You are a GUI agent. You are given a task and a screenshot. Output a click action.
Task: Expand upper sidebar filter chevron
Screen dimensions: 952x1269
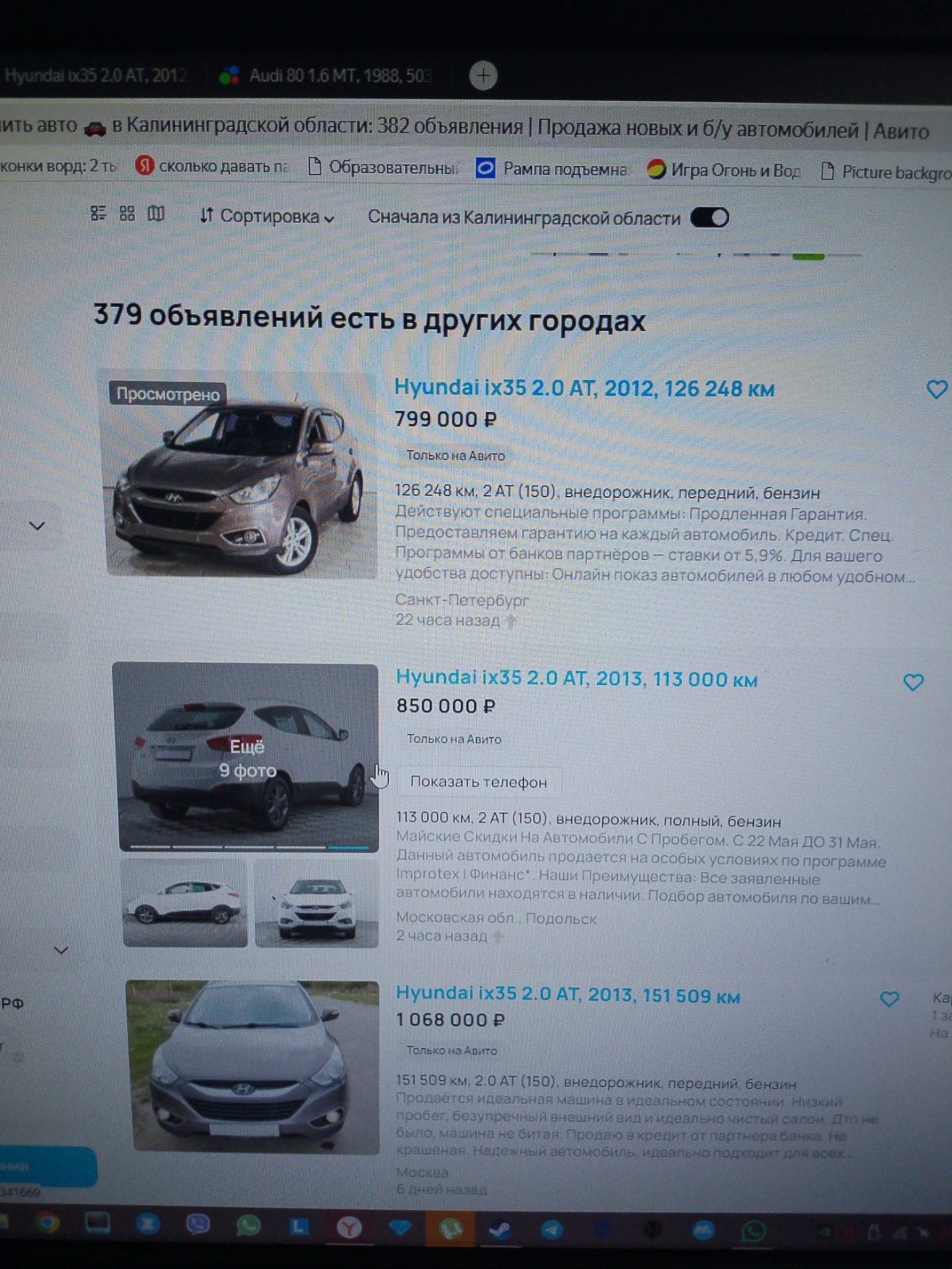click(37, 526)
